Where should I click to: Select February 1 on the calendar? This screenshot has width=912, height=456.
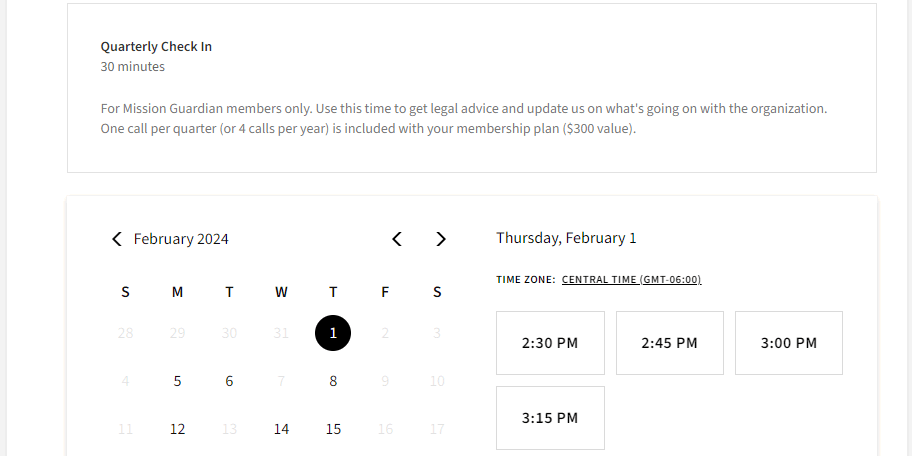[x=333, y=333]
